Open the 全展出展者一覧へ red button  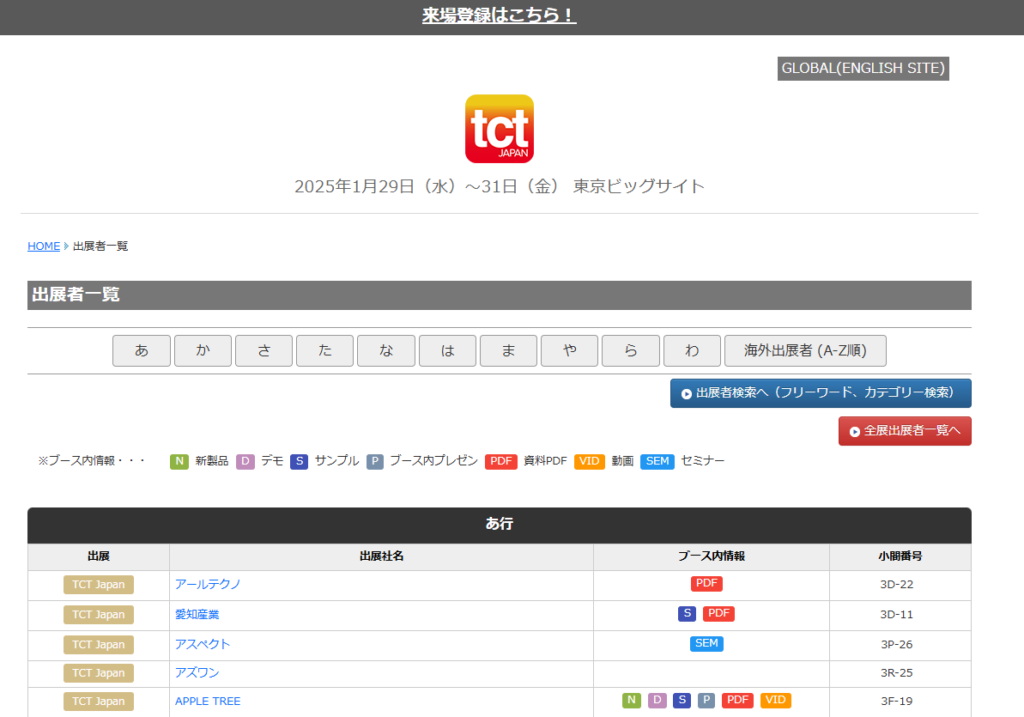[904, 431]
